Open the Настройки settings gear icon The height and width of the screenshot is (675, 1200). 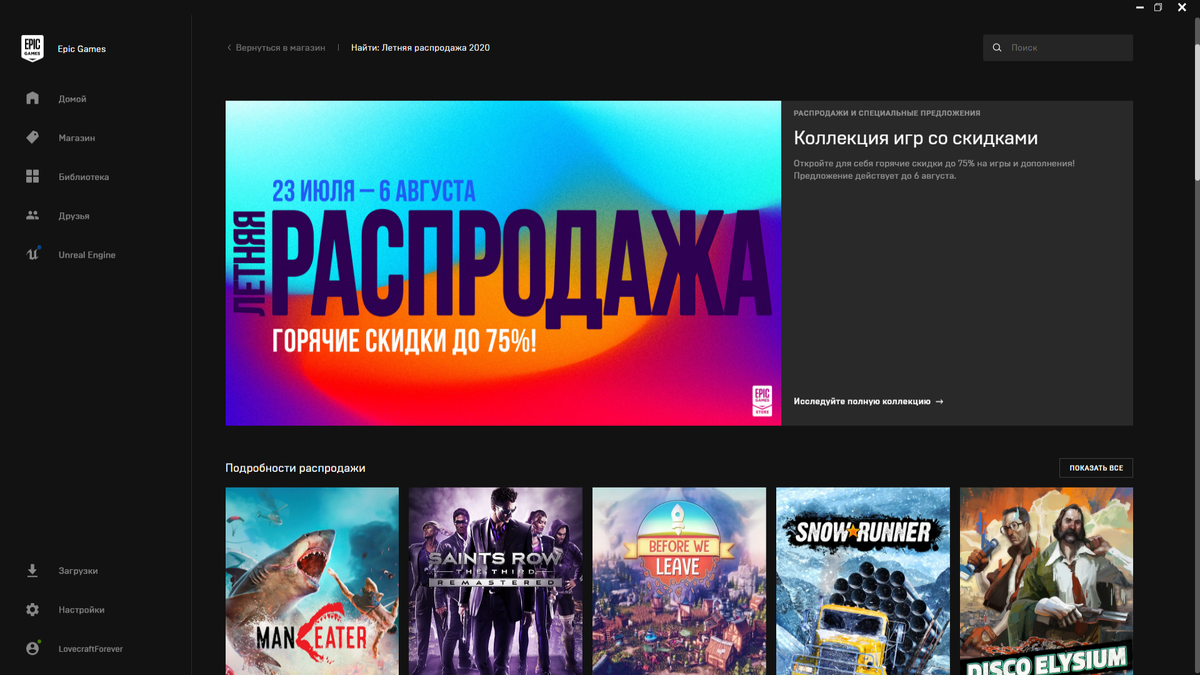point(32,609)
